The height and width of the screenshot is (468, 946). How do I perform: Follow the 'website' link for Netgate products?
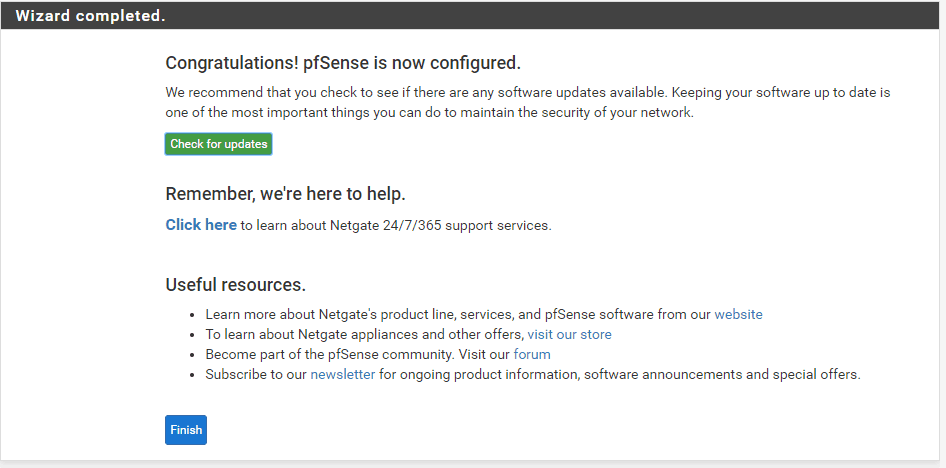pyautogui.click(x=738, y=314)
